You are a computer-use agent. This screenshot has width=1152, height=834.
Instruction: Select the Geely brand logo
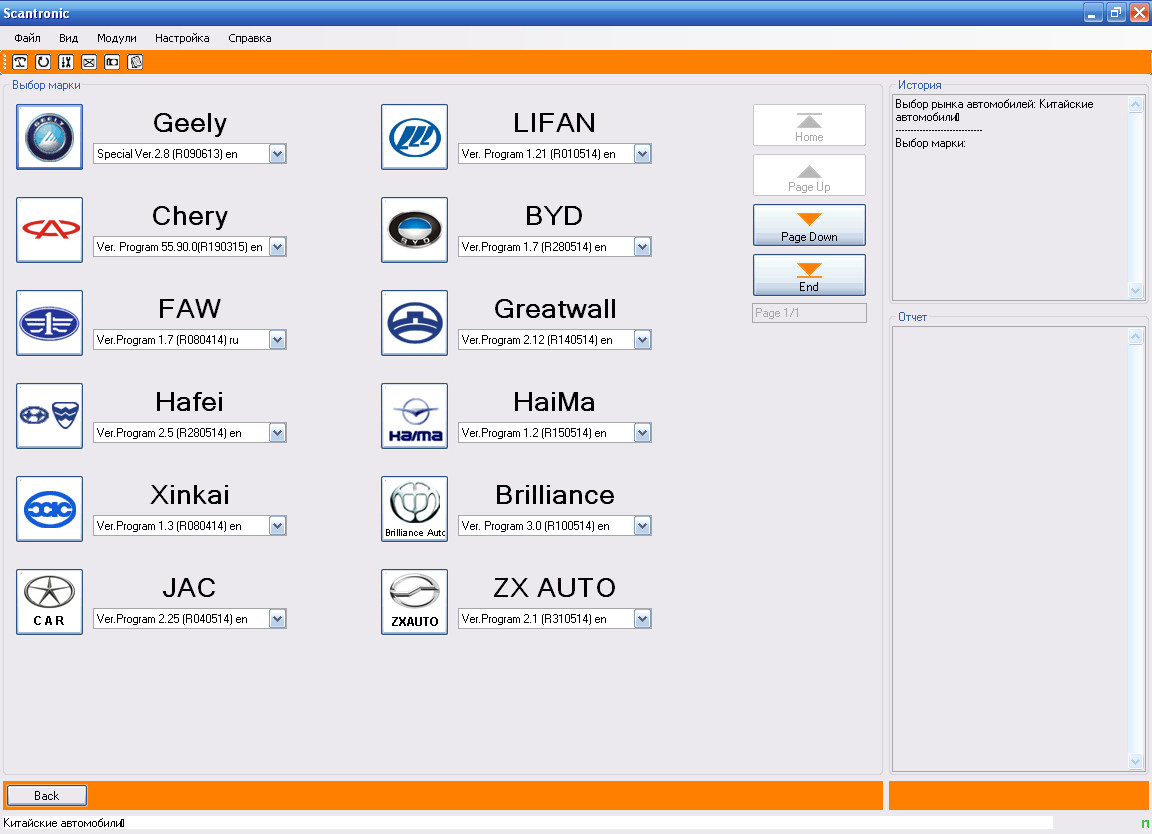[49, 137]
